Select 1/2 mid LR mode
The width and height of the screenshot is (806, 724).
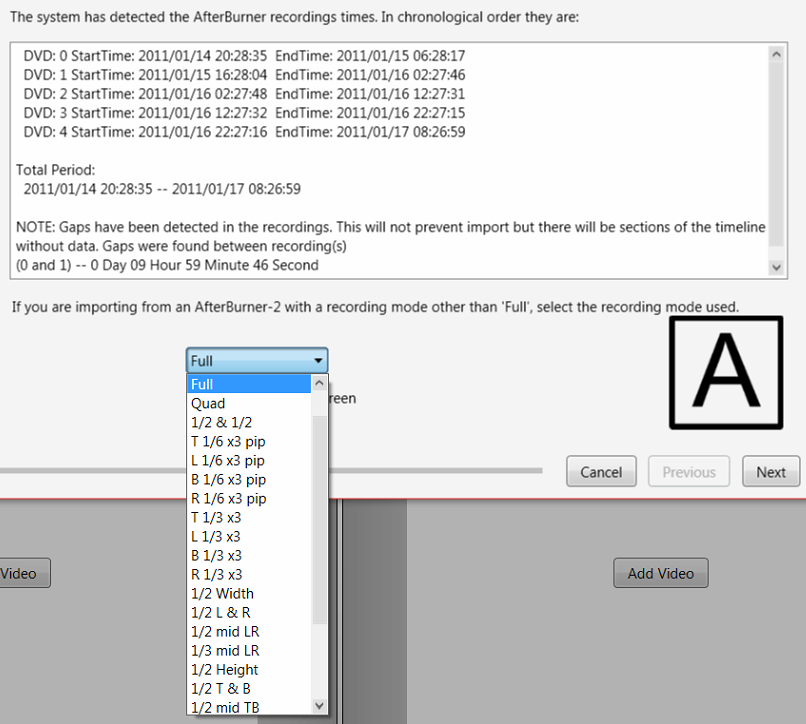pos(249,631)
